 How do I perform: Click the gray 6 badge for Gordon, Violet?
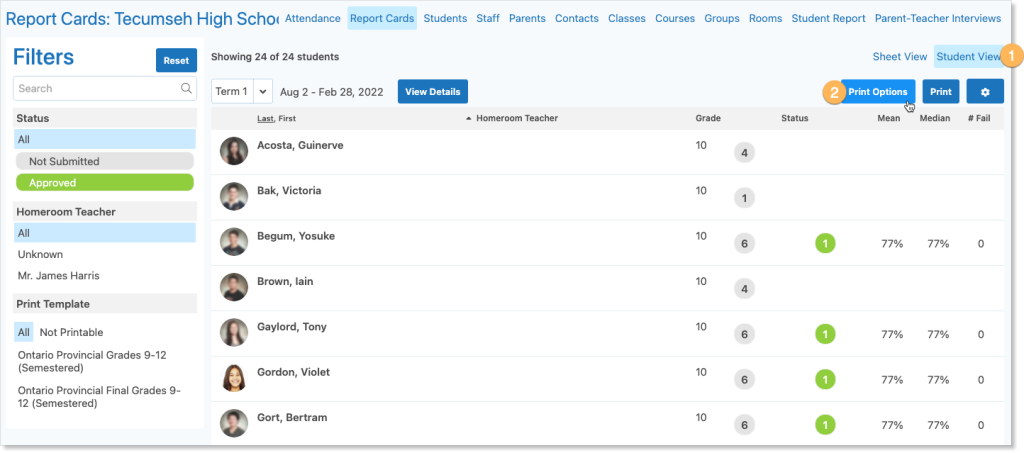point(744,380)
